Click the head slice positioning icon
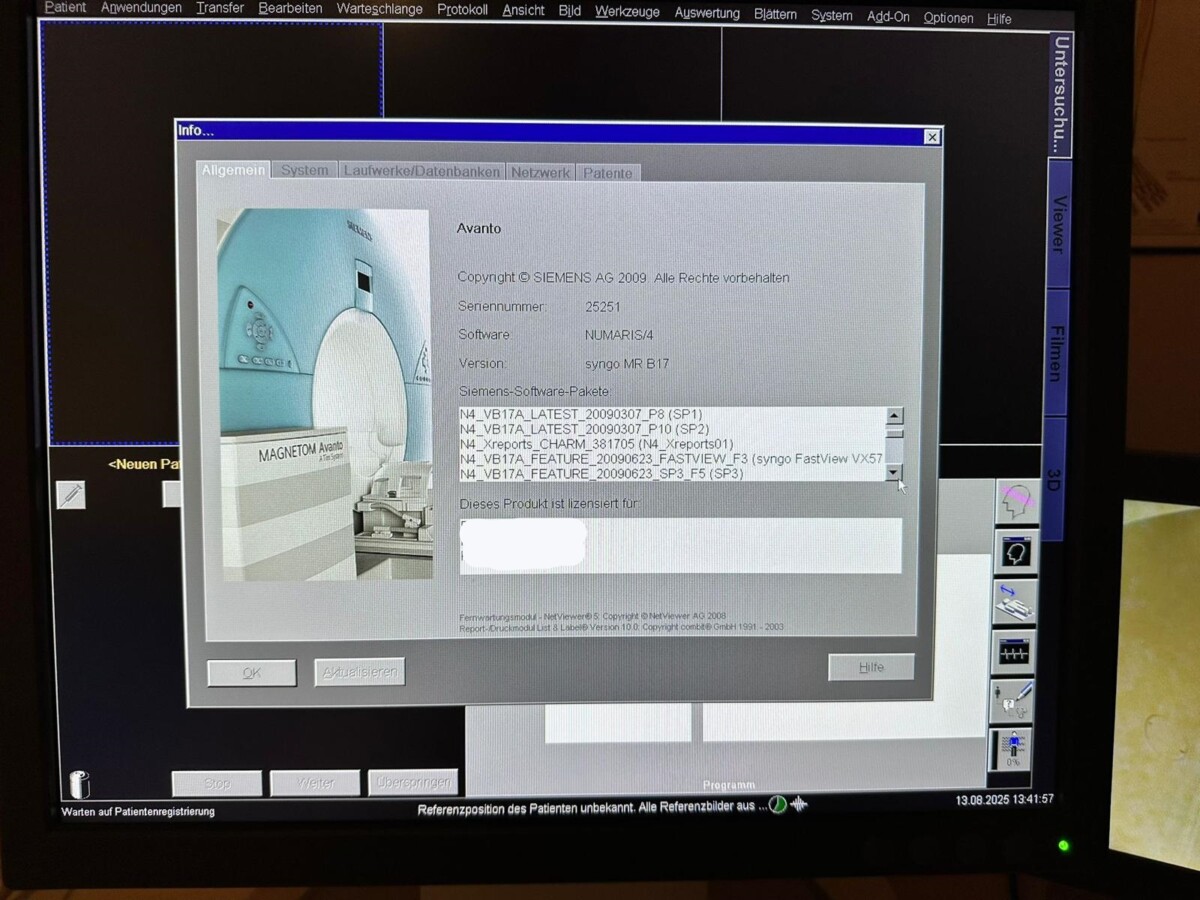 [1015, 501]
